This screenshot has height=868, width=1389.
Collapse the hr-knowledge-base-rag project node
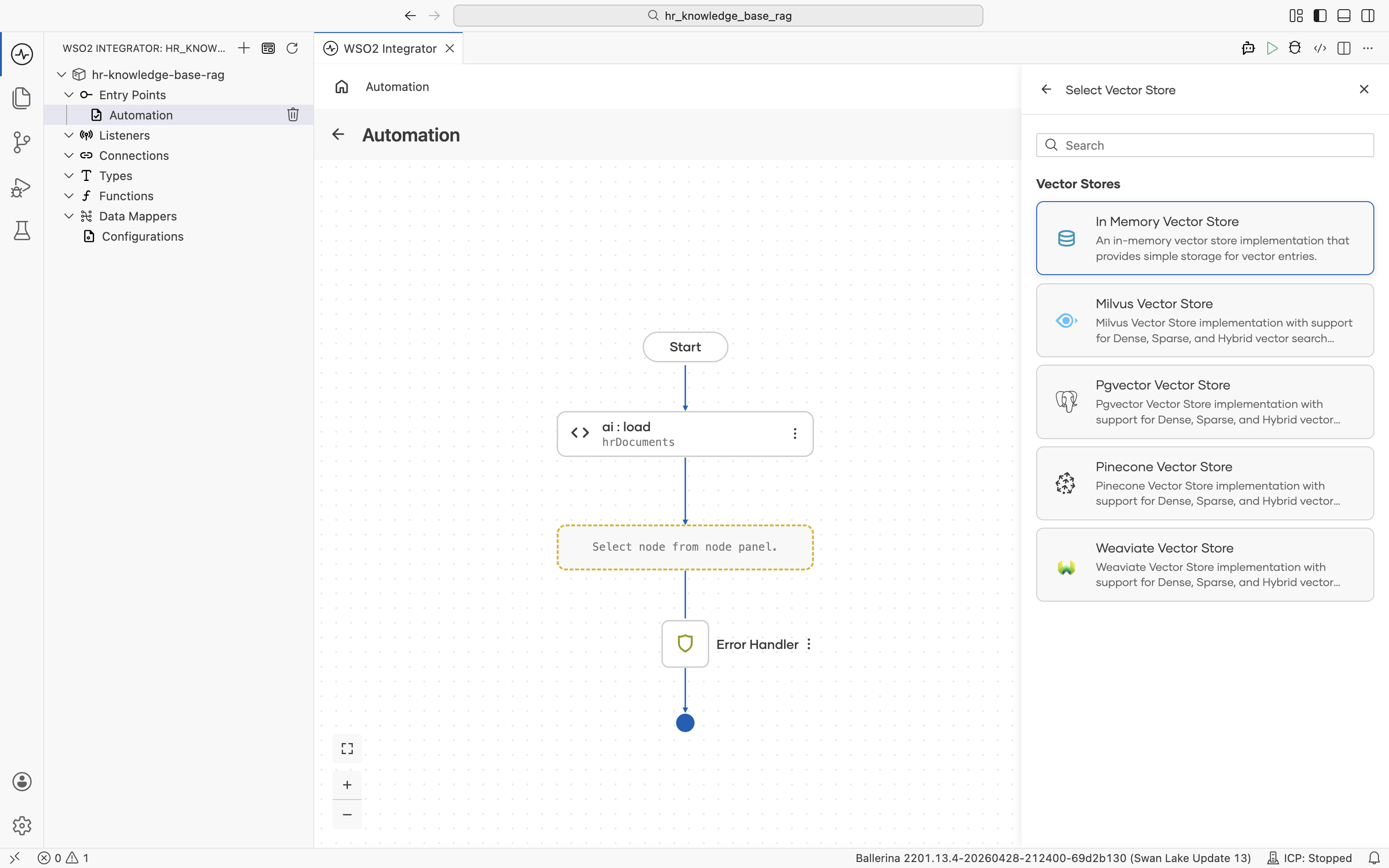click(x=62, y=74)
